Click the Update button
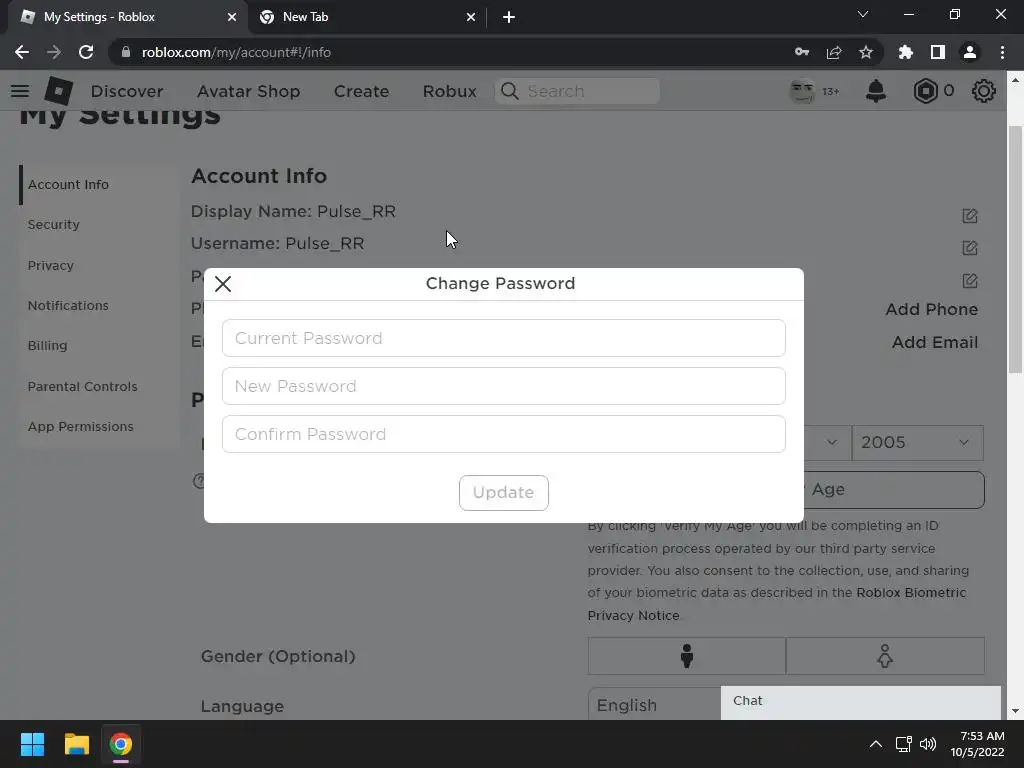 point(504,492)
